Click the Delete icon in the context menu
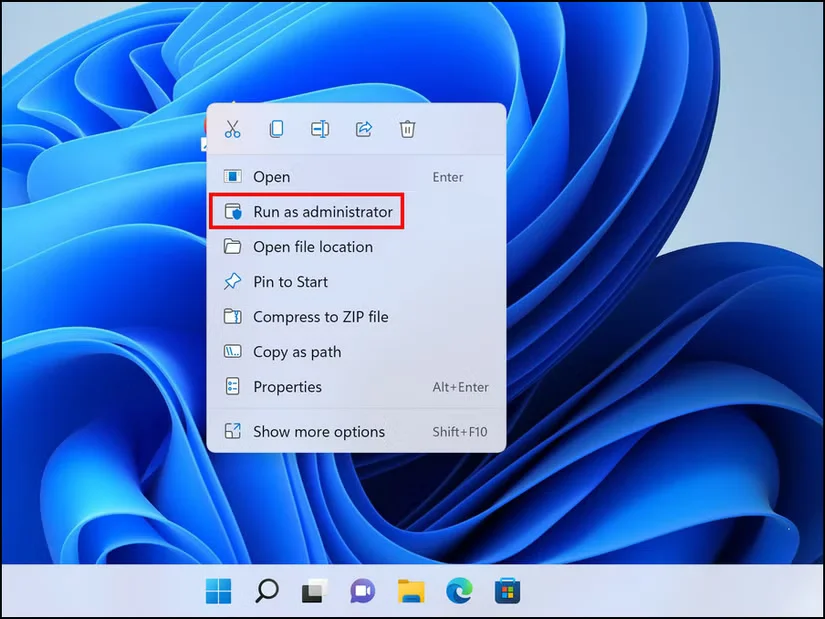825x619 pixels. coord(407,129)
